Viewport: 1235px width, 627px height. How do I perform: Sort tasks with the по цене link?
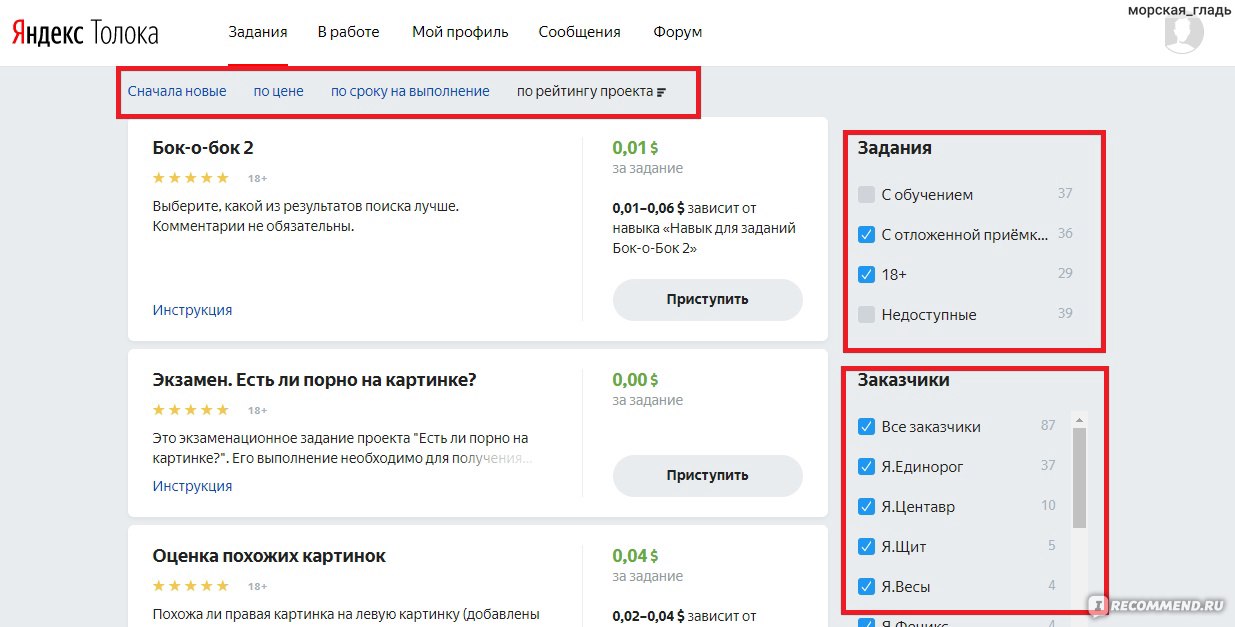pos(278,91)
